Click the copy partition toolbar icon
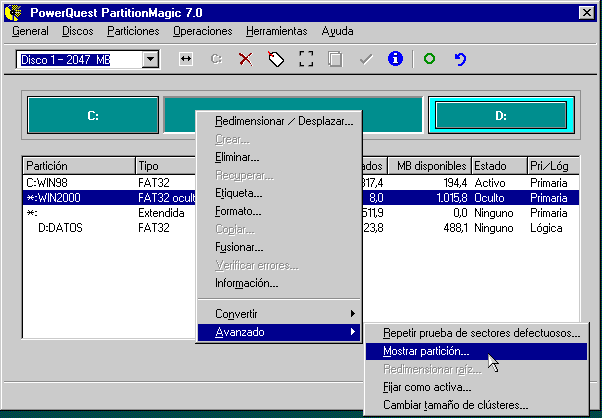Image resolution: width=602 pixels, height=418 pixels. [x=335, y=59]
